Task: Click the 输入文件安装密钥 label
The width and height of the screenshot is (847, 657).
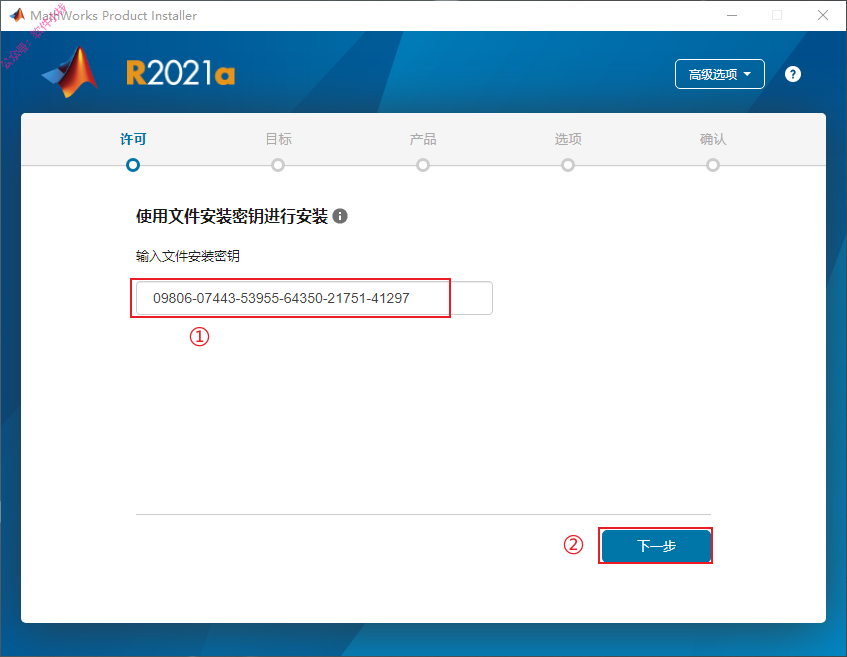Action: coord(187,256)
